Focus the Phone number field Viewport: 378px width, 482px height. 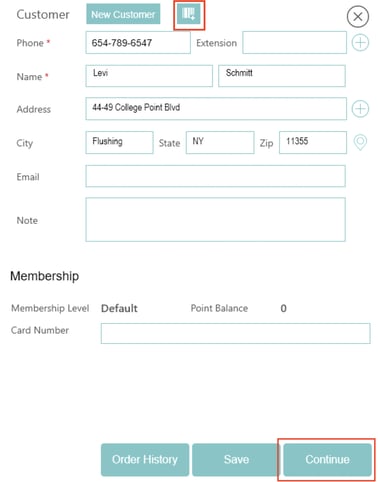point(138,43)
